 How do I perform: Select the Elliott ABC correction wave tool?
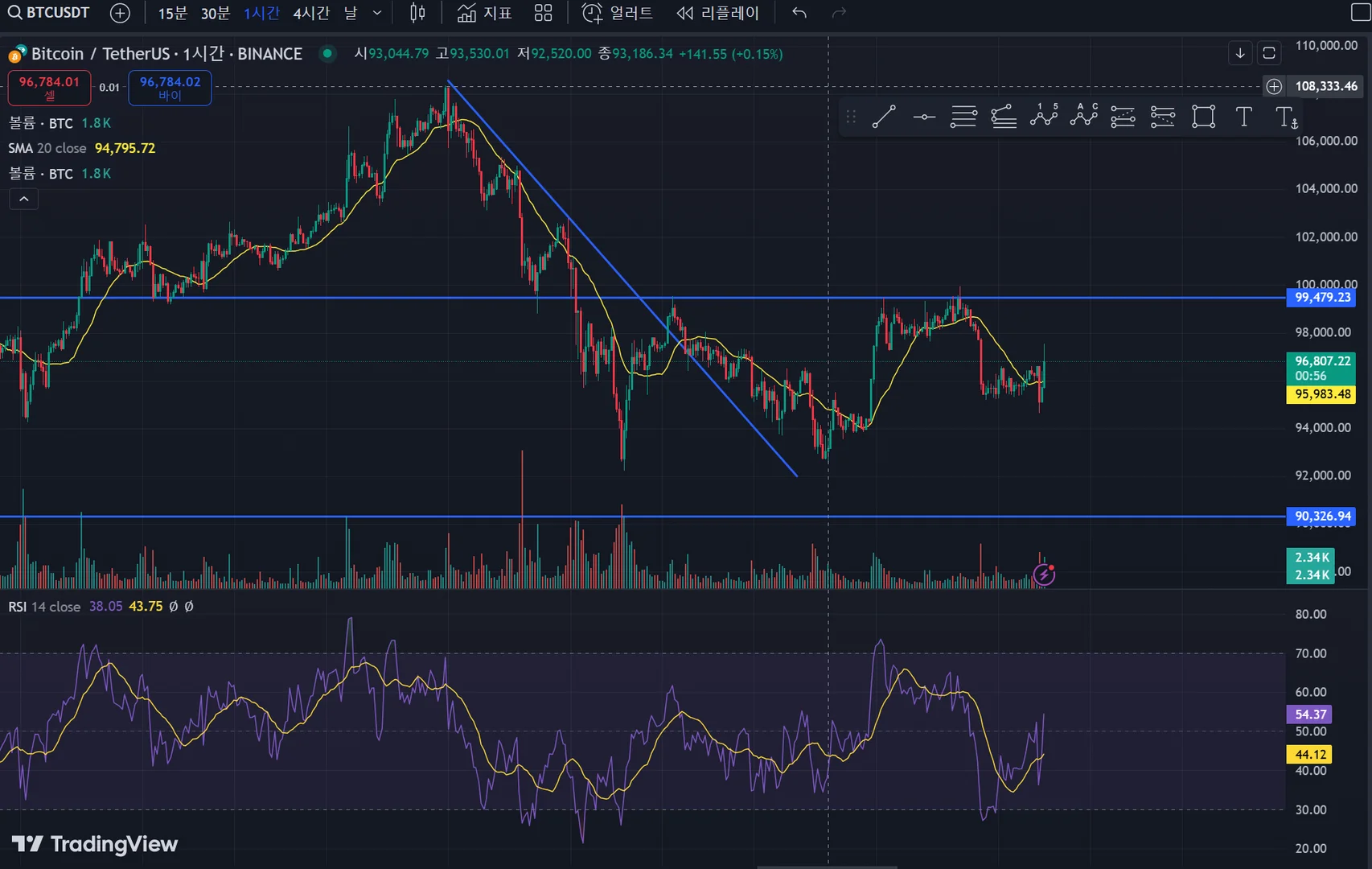tap(1084, 117)
